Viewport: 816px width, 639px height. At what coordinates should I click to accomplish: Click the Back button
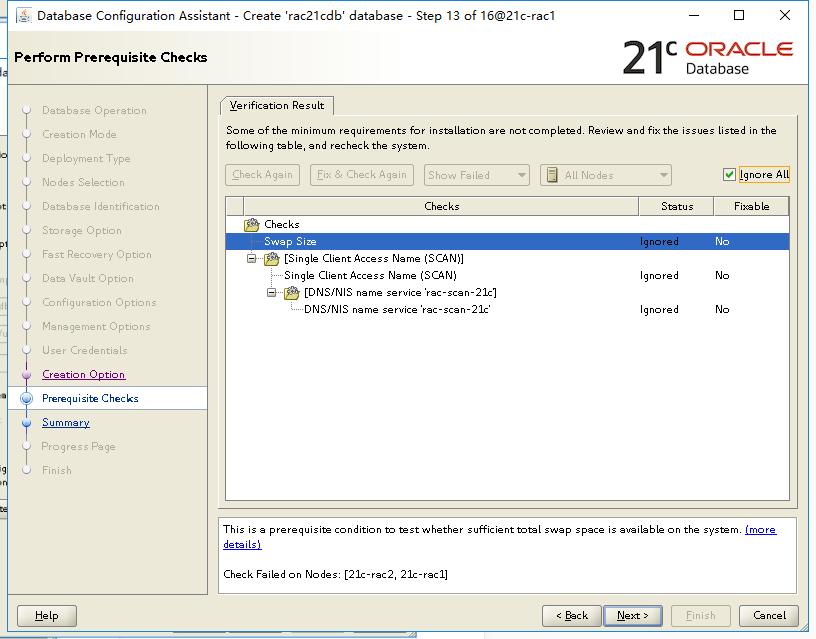coord(572,616)
